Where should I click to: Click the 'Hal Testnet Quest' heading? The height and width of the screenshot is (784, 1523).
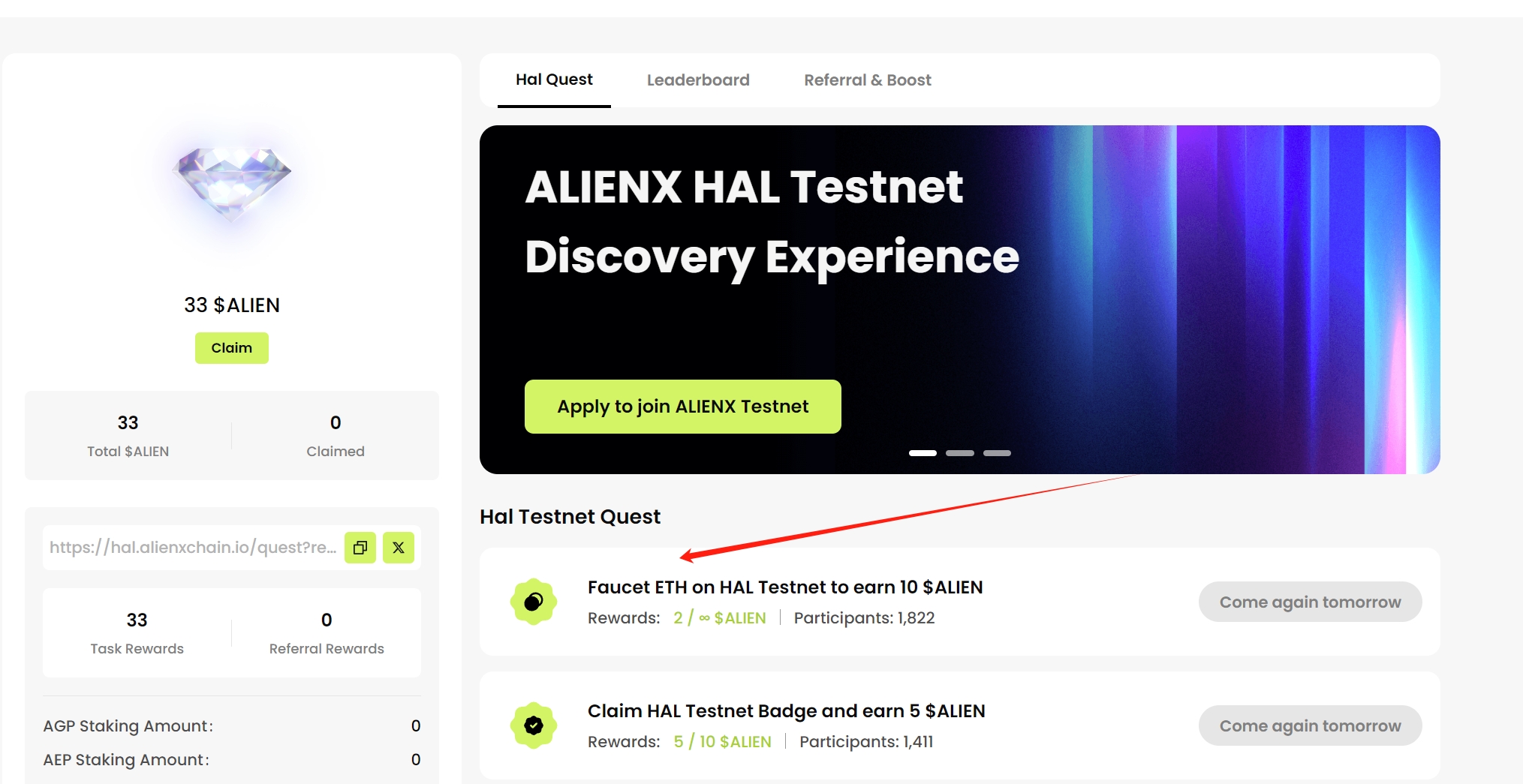[570, 517]
